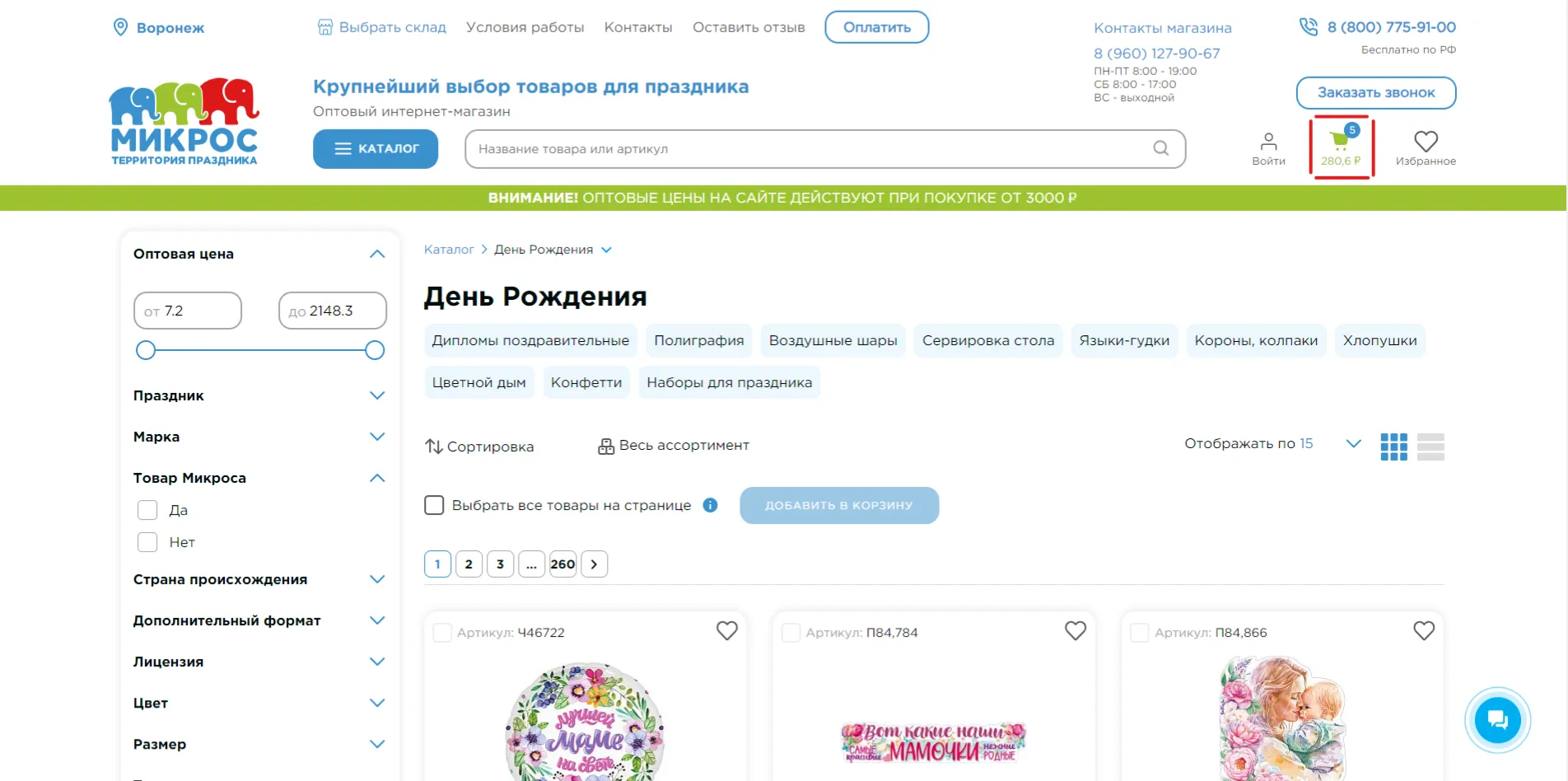Image resolution: width=1568 pixels, height=781 pixels.
Task: Click the Войти user icon
Action: click(x=1268, y=141)
